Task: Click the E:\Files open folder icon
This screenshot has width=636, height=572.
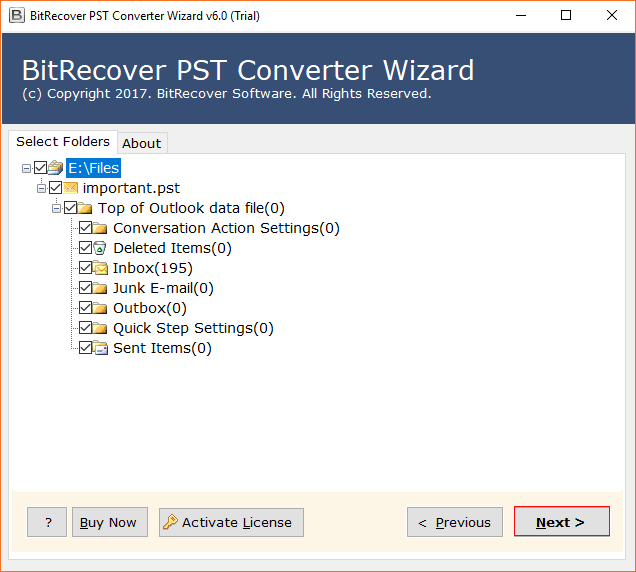Action: tap(55, 168)
